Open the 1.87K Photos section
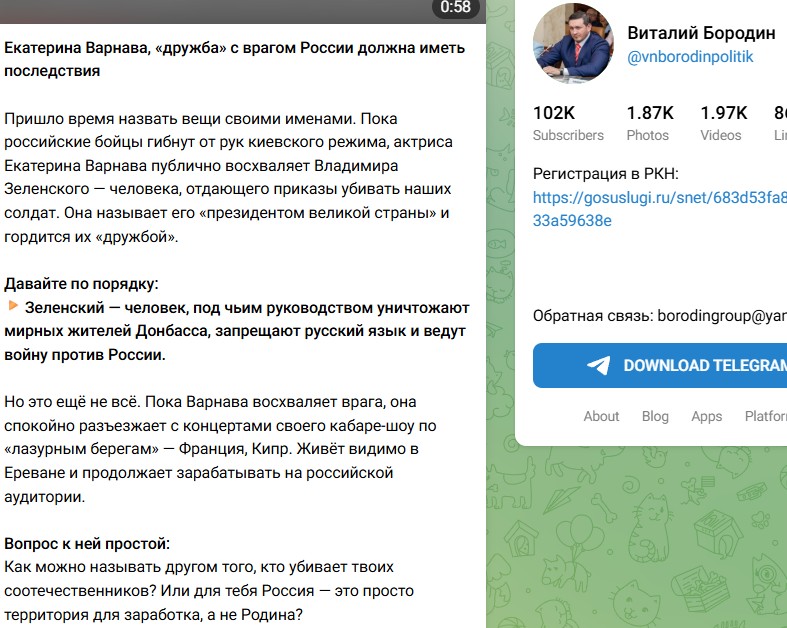 649,123
